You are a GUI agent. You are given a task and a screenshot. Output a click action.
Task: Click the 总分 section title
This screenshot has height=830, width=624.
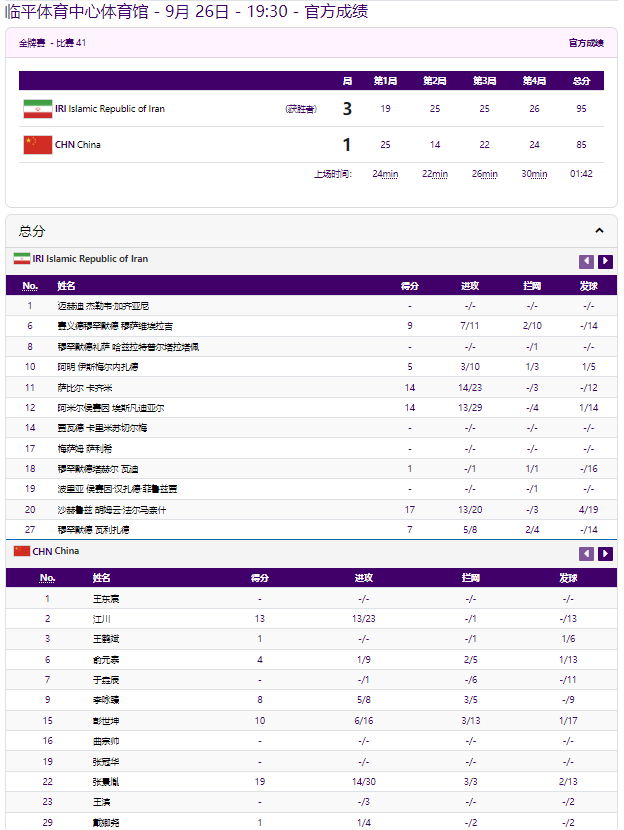[x=32, y=231]
